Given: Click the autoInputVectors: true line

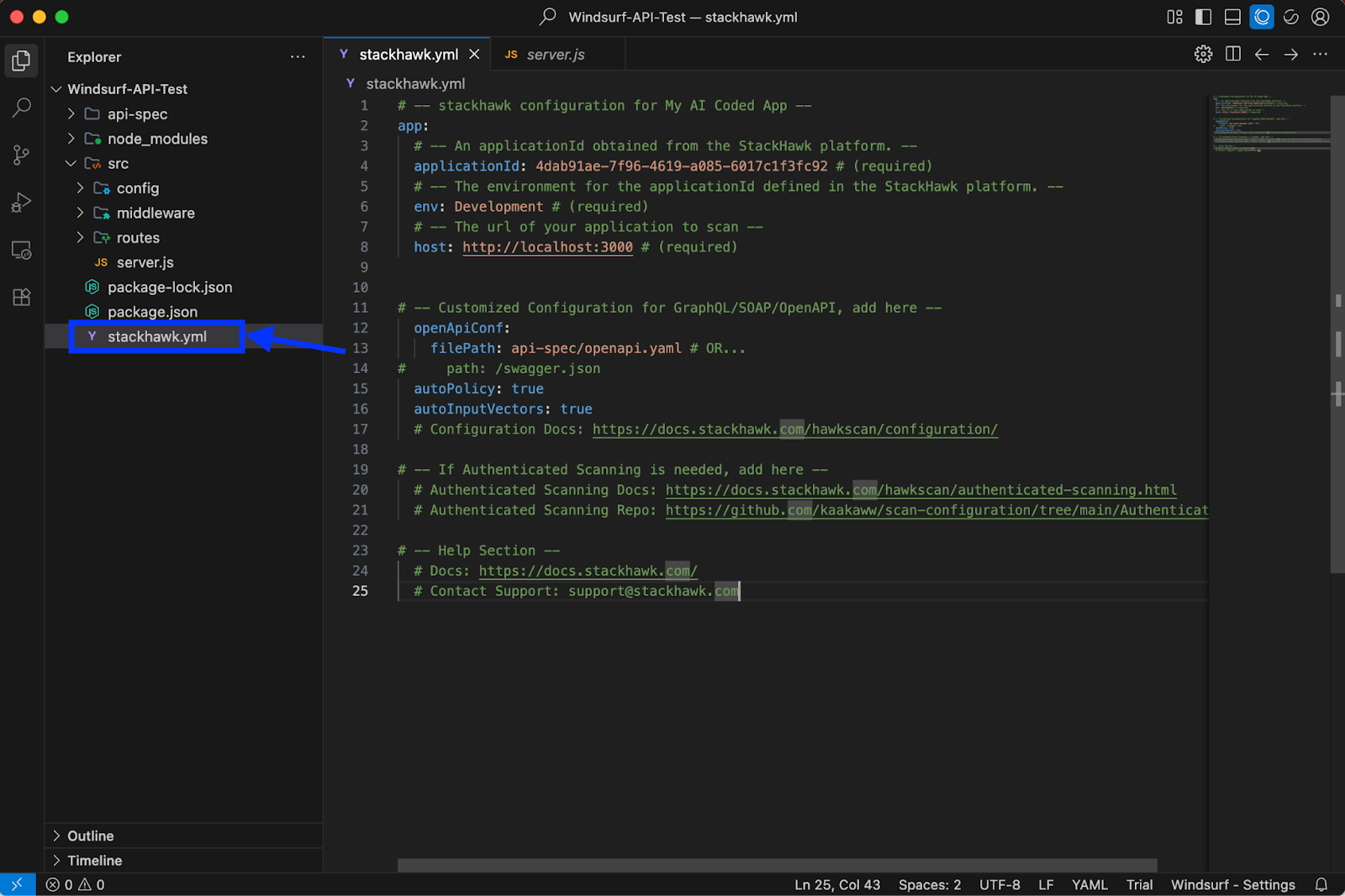Looking at the screenshot, I should [x=503, y=409].
